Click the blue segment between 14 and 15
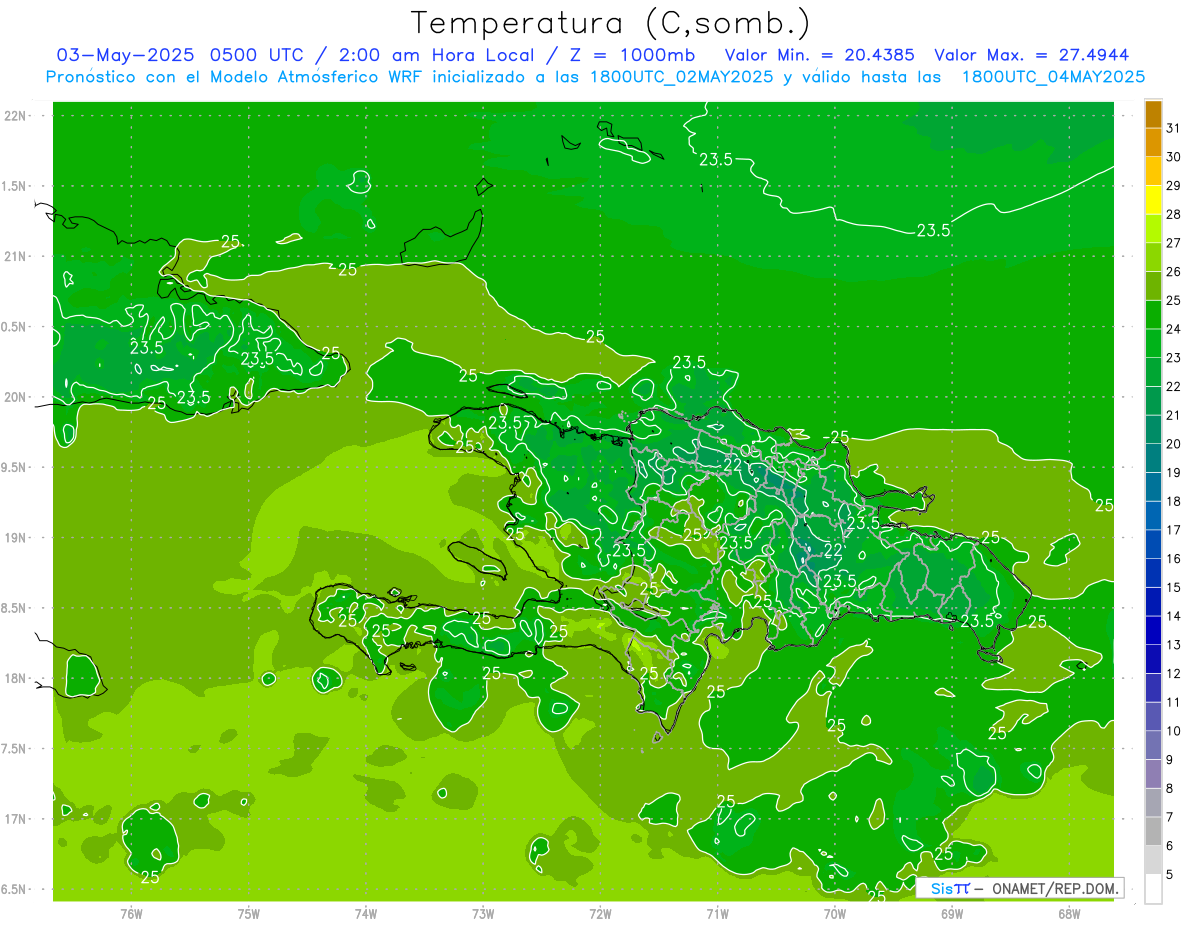The image size is (1200, 927). [x=1153, y=602]
